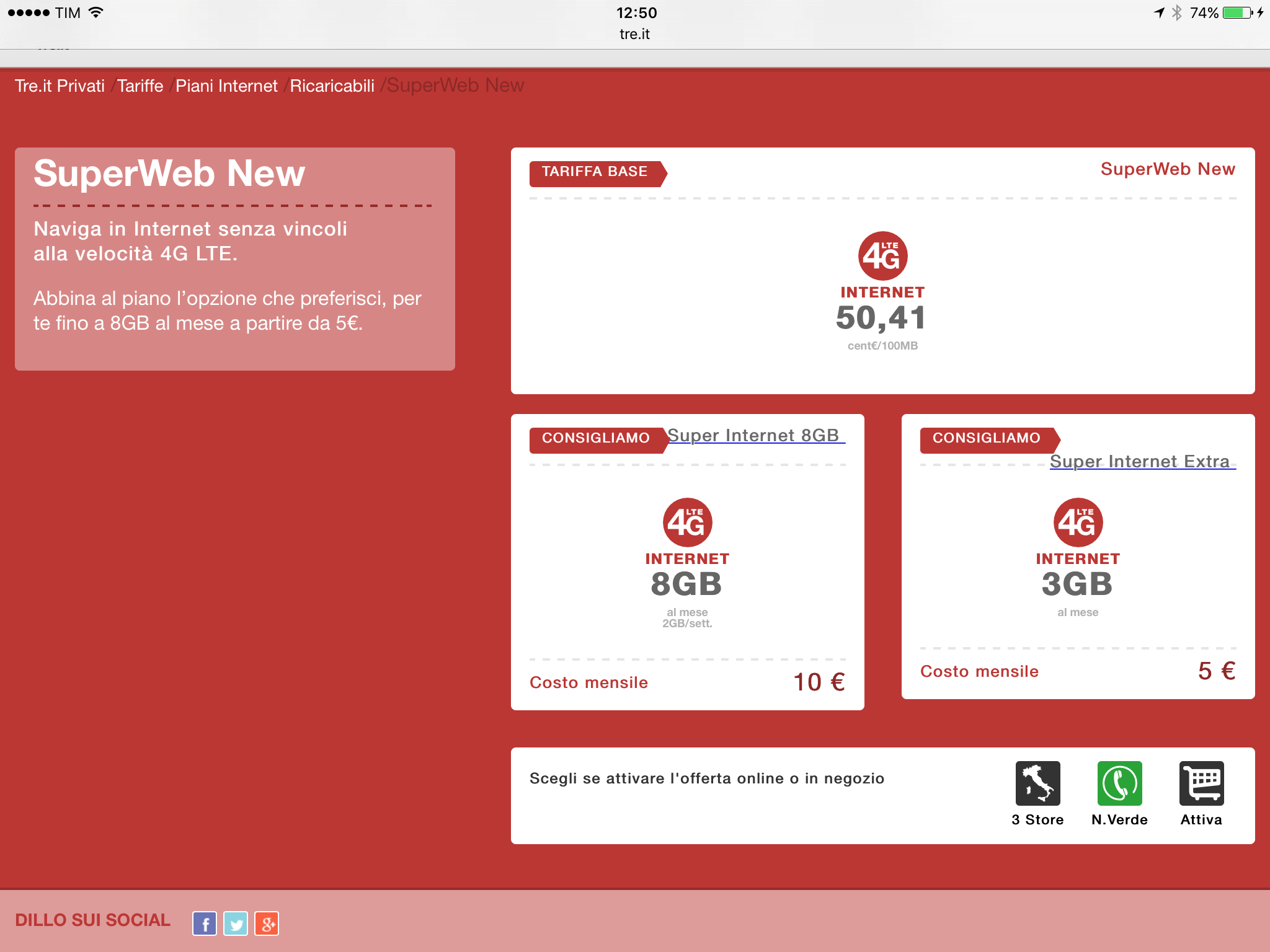The height and width of the screenshot is (952, 1270).
Task: Tap the tre.it address bar
Action: click(x=634, y=34)
